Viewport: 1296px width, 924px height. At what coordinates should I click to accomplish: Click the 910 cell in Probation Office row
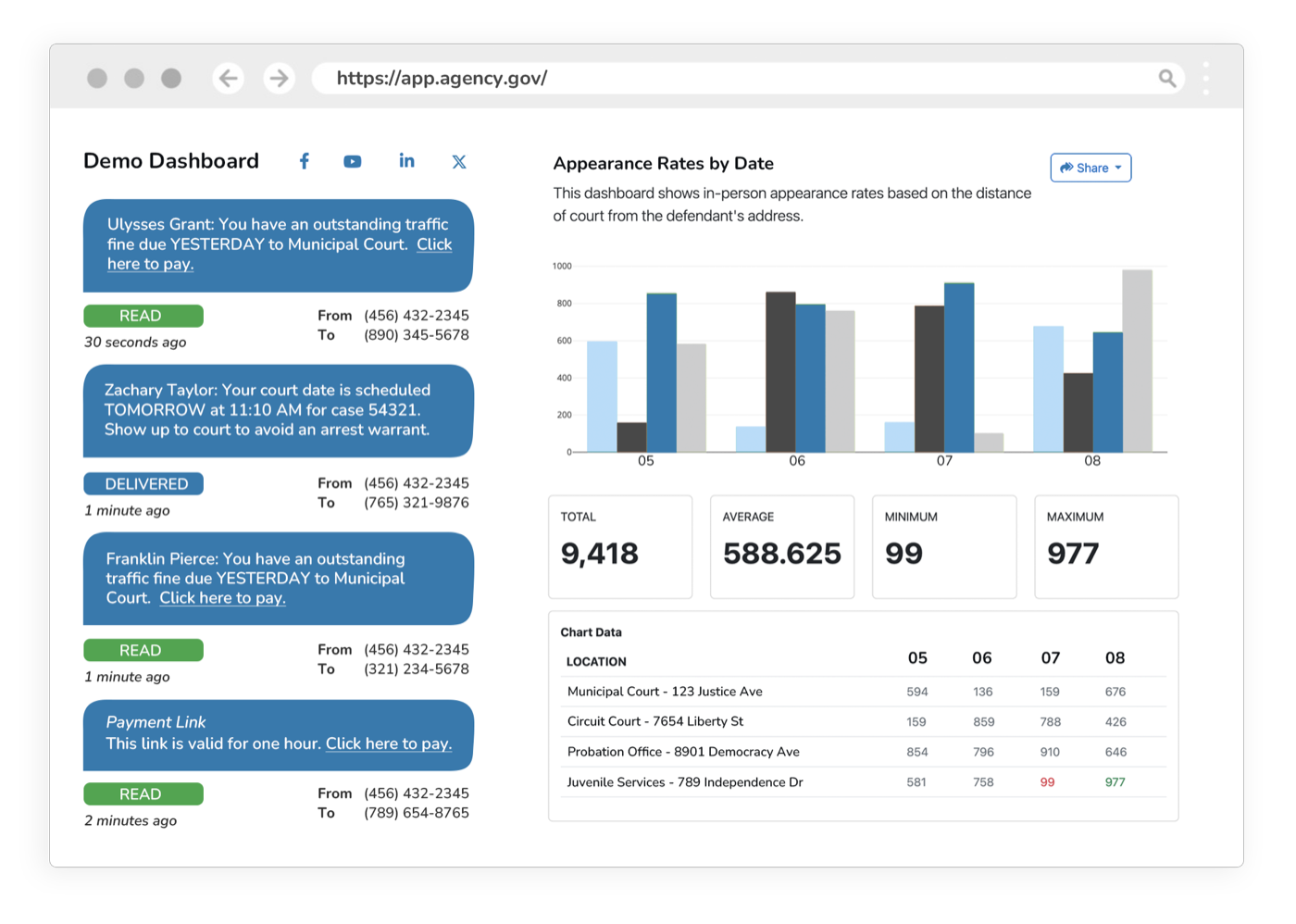[x=1050, y=752]
